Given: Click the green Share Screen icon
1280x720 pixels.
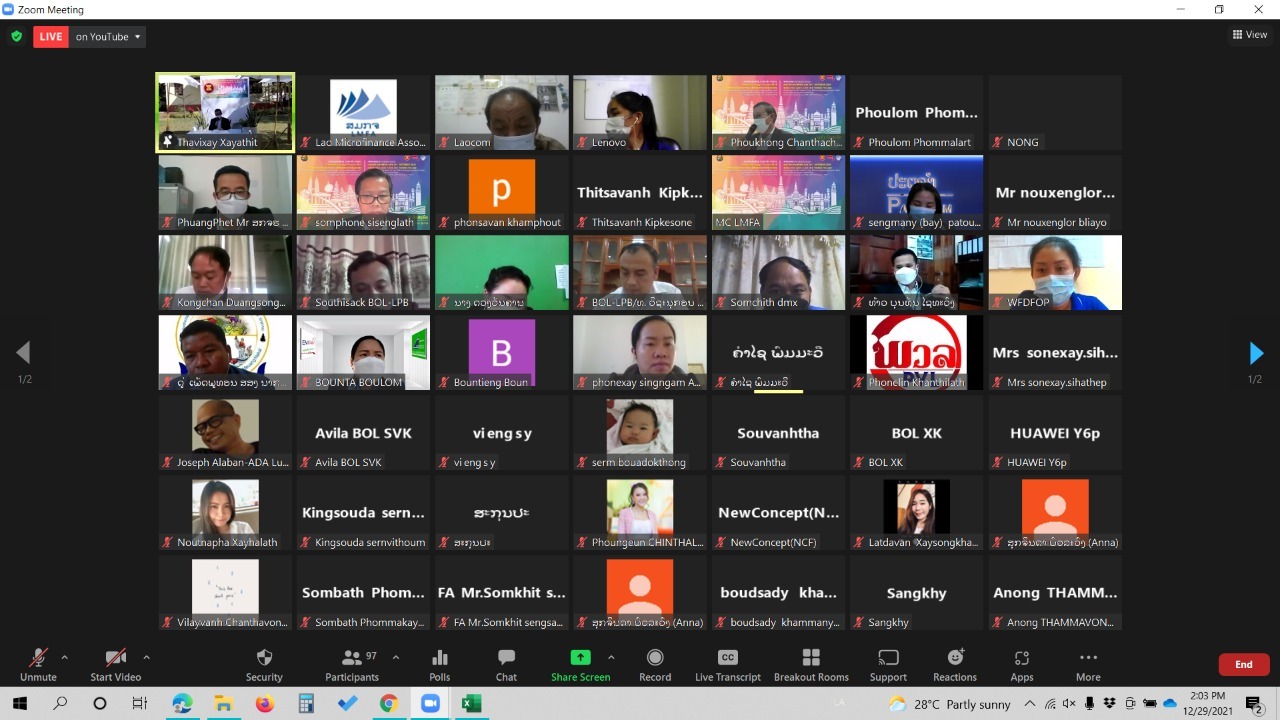Looking at the screenshot, I should [x=580, y=658].
